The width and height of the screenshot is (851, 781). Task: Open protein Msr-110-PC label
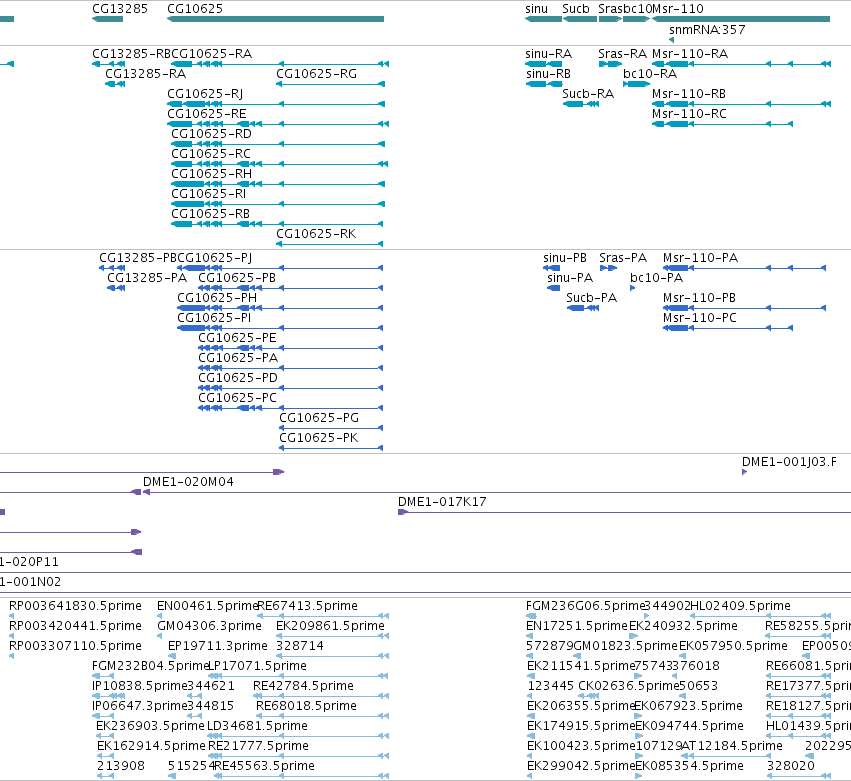point(700,318)
